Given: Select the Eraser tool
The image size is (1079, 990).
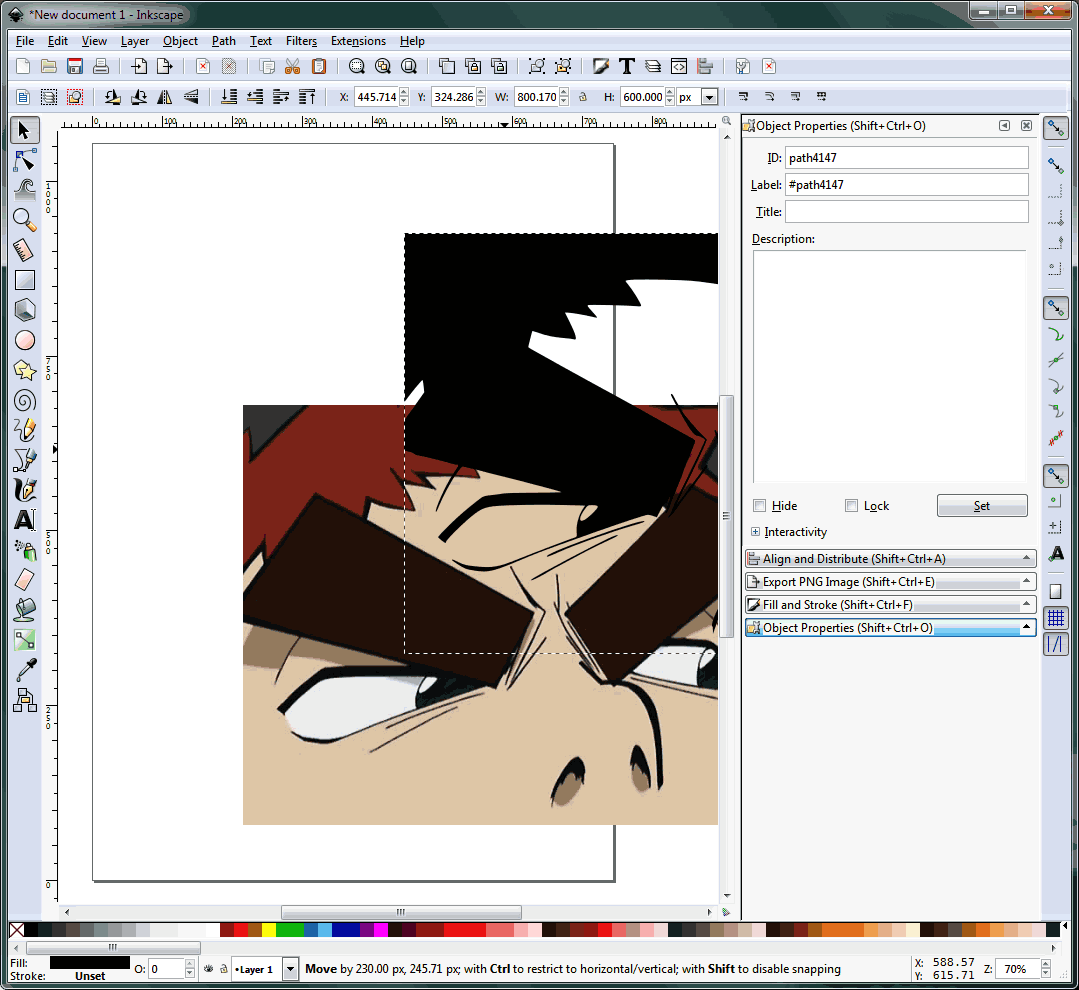Looking at the screenshot, I should (24, 580).
